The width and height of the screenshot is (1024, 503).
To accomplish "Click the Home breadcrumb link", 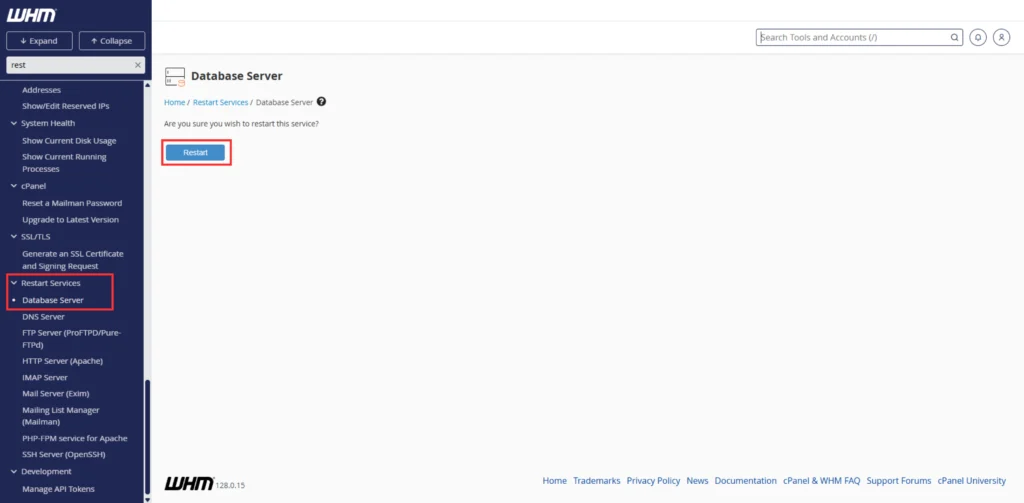I will click(174, 103).
